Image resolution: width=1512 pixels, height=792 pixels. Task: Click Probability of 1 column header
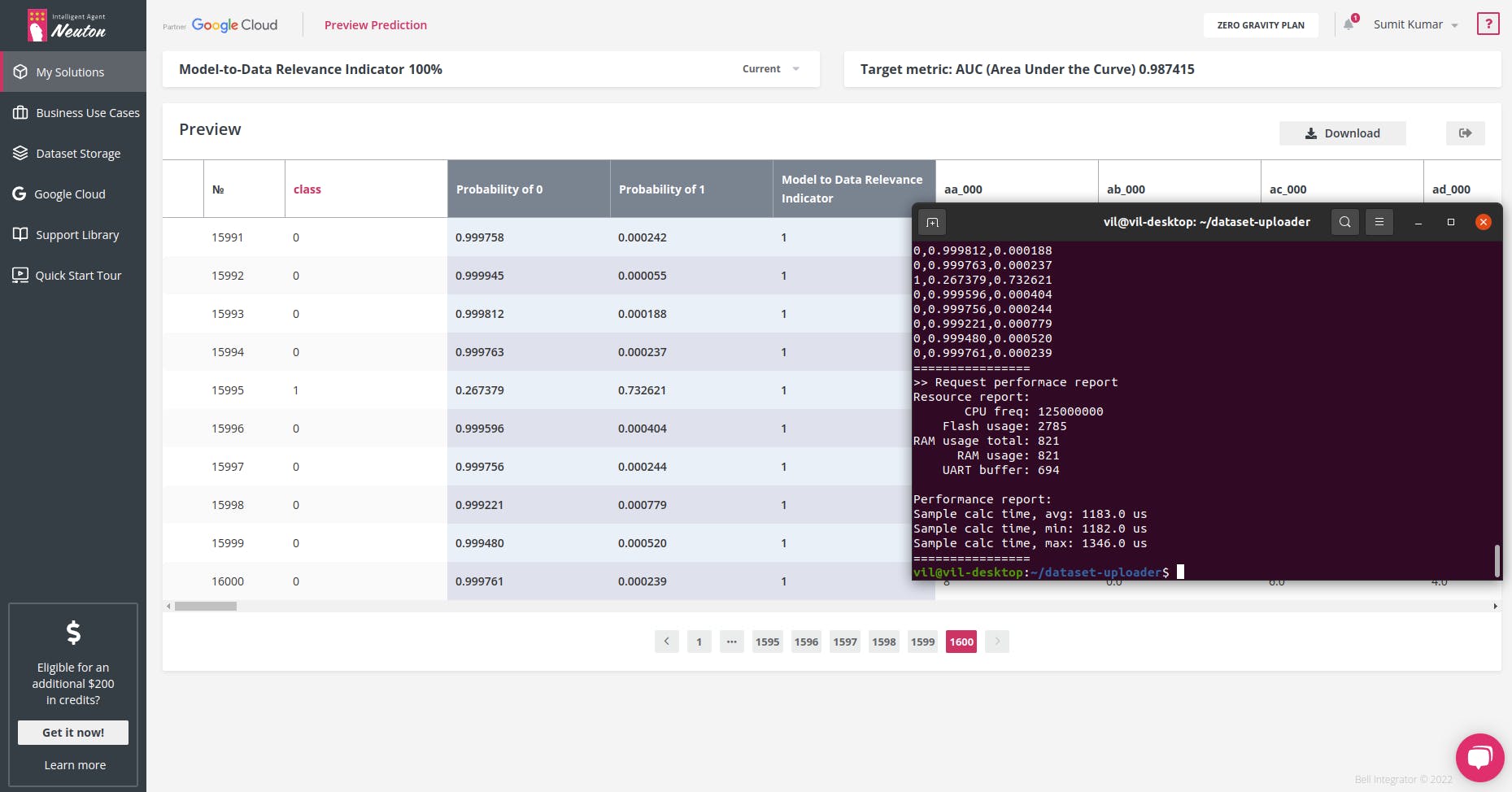click(691, 189)
